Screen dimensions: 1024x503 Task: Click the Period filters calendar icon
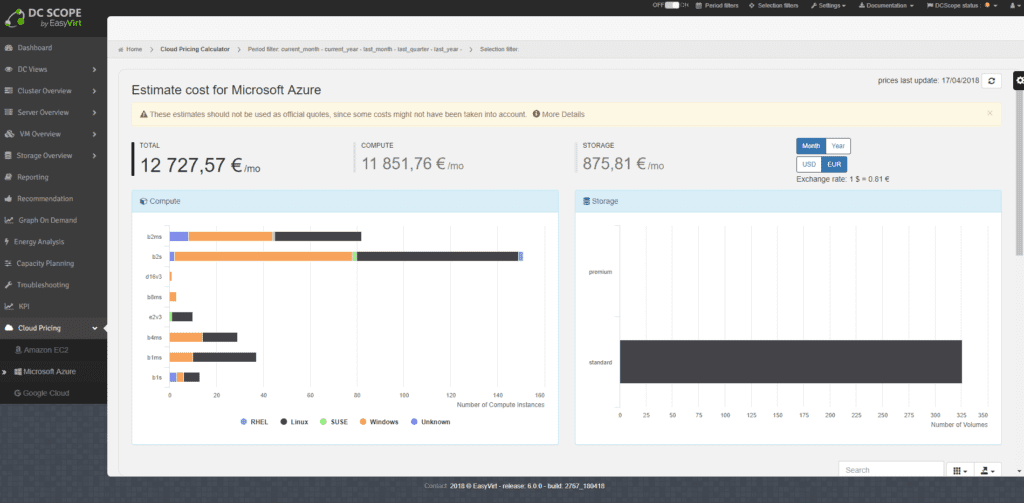(x=699, y=5)
